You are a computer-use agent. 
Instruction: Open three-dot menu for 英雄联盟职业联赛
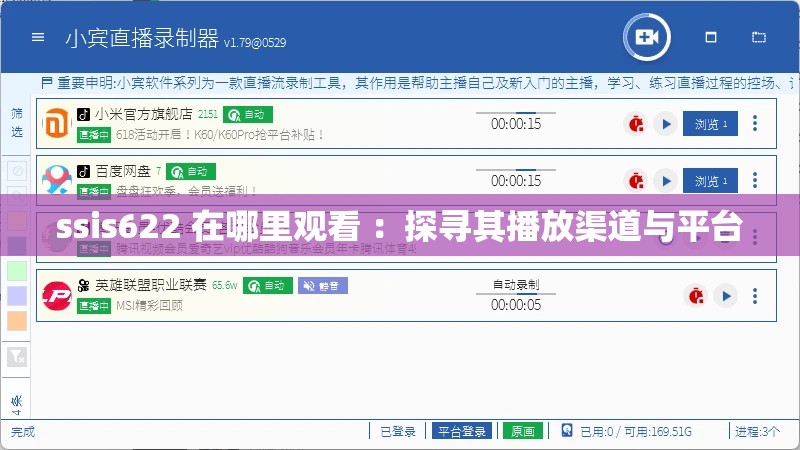pyautogui.click(x=755, y=296)
